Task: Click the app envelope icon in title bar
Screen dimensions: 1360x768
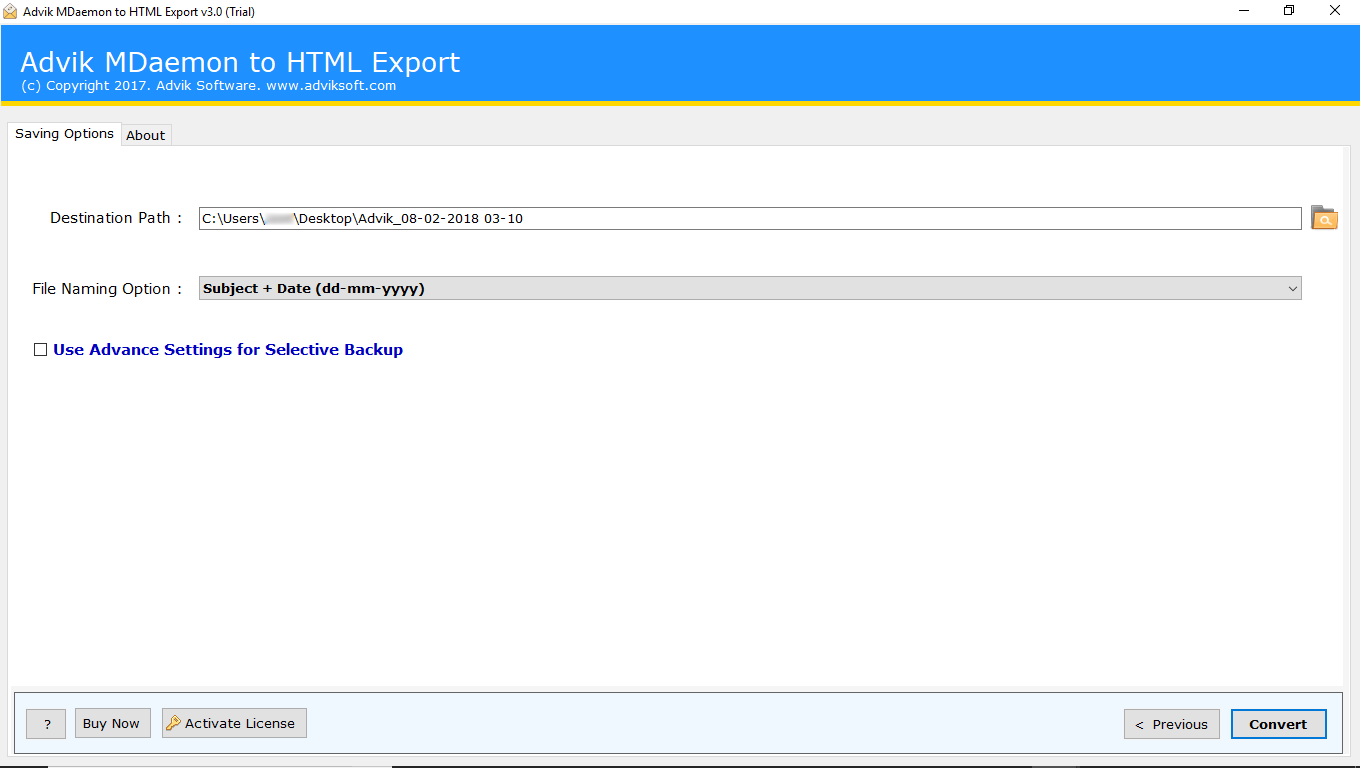Action: coord(10,11)
